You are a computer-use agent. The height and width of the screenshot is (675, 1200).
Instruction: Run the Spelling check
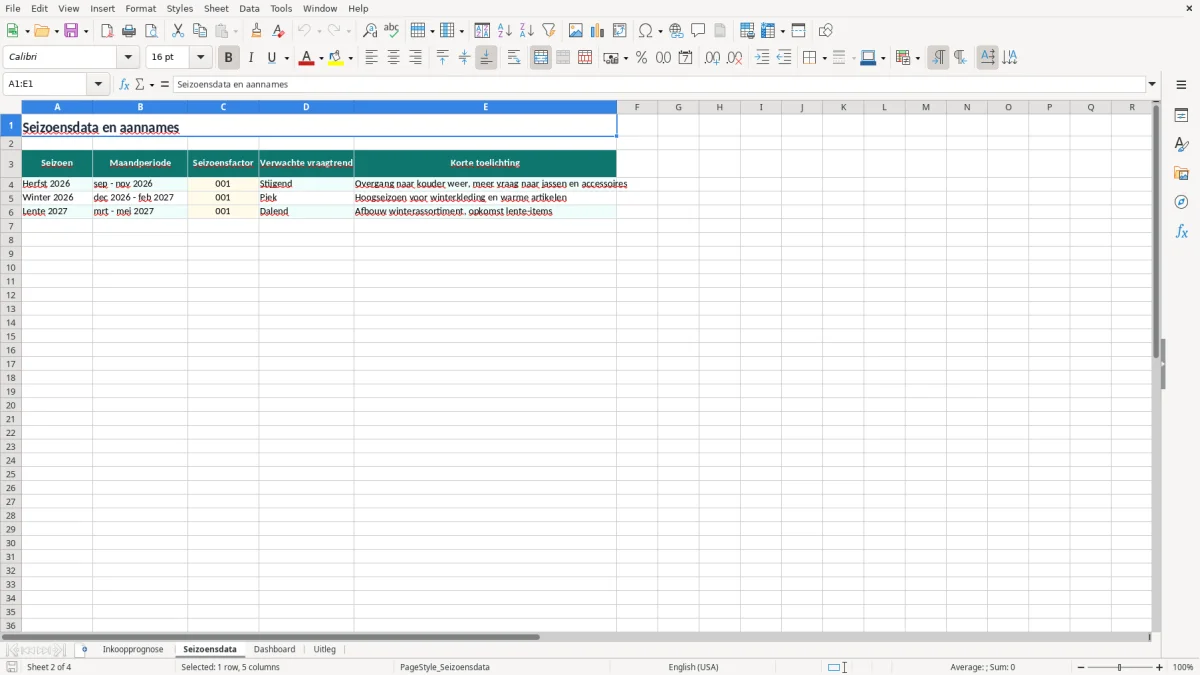tap(392, 31)
